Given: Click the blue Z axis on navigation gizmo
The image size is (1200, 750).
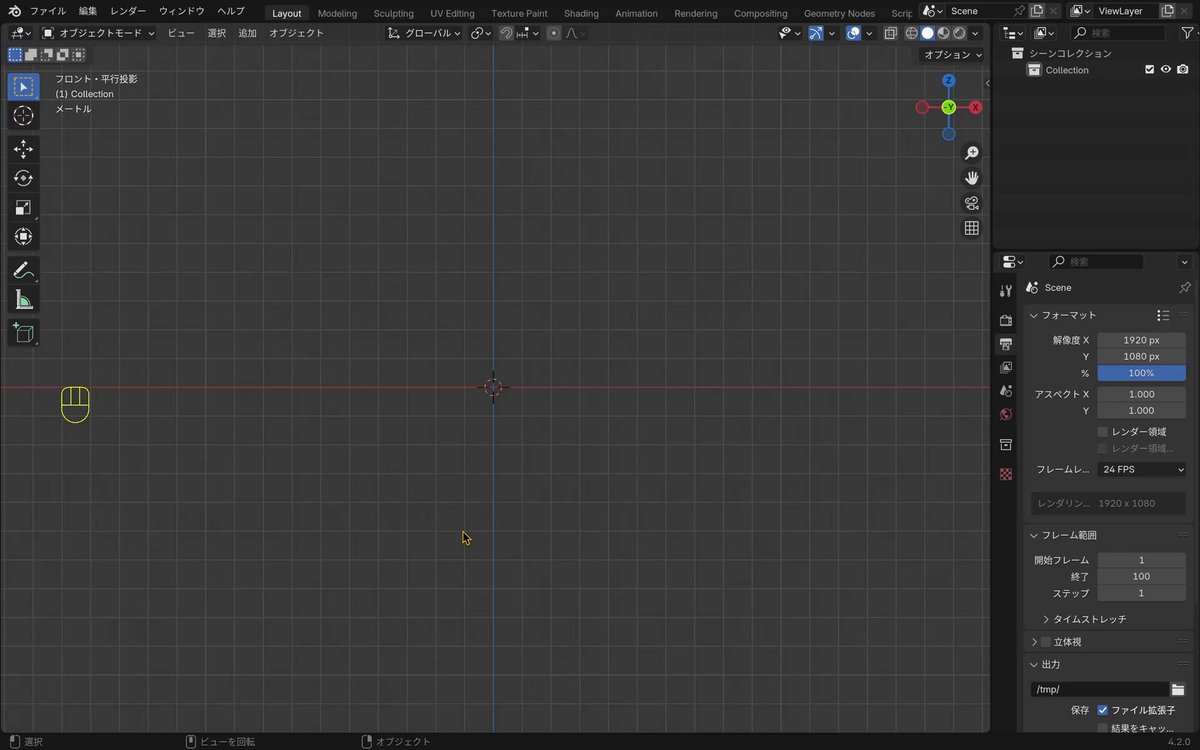Looking at the screenshot, I should point(949,81).
